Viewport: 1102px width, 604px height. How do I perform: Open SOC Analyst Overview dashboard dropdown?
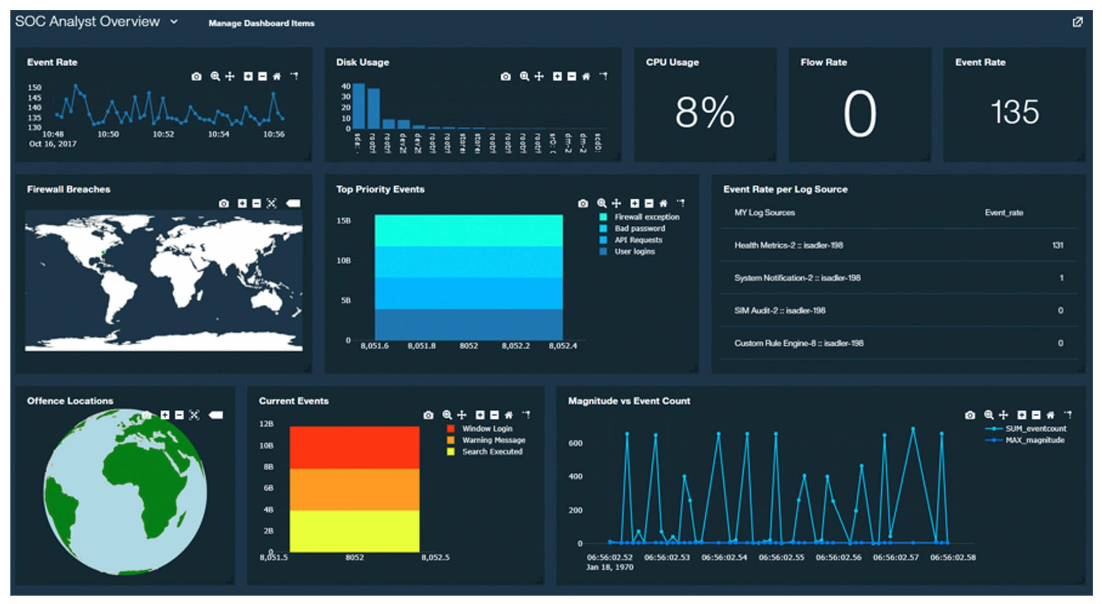pos(174,22)
